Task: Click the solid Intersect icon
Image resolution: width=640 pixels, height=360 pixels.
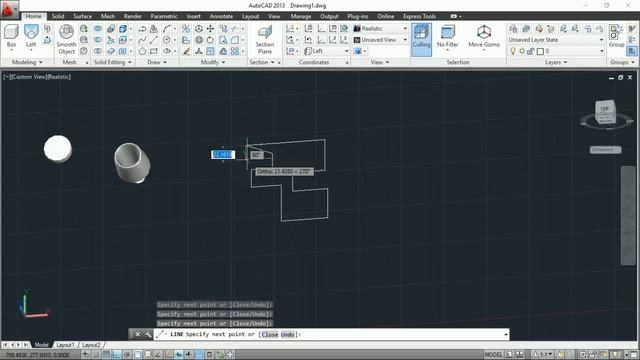Action: point(98,51)
